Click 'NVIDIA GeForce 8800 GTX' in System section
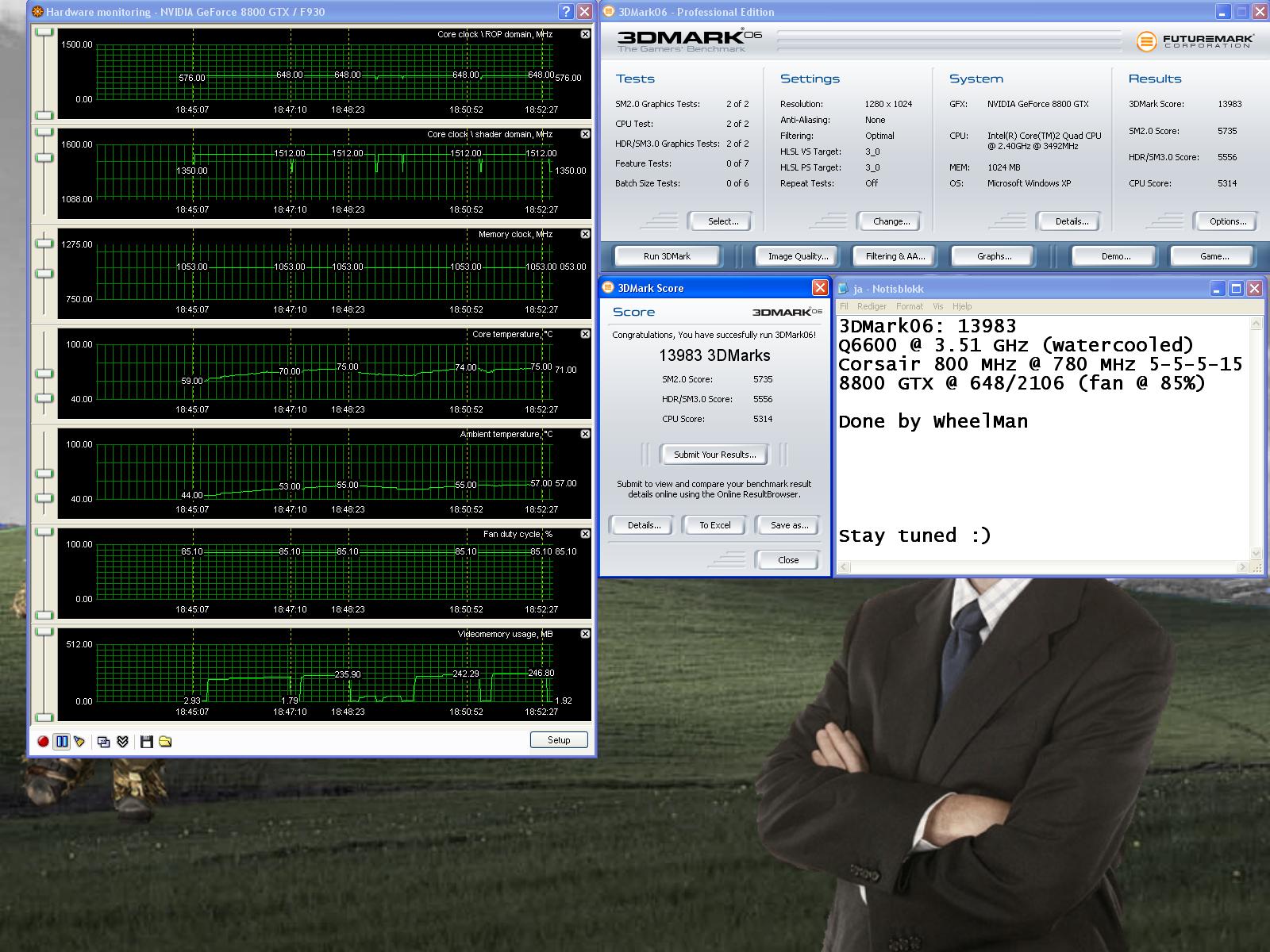1270x952 pixels. 1038,104
